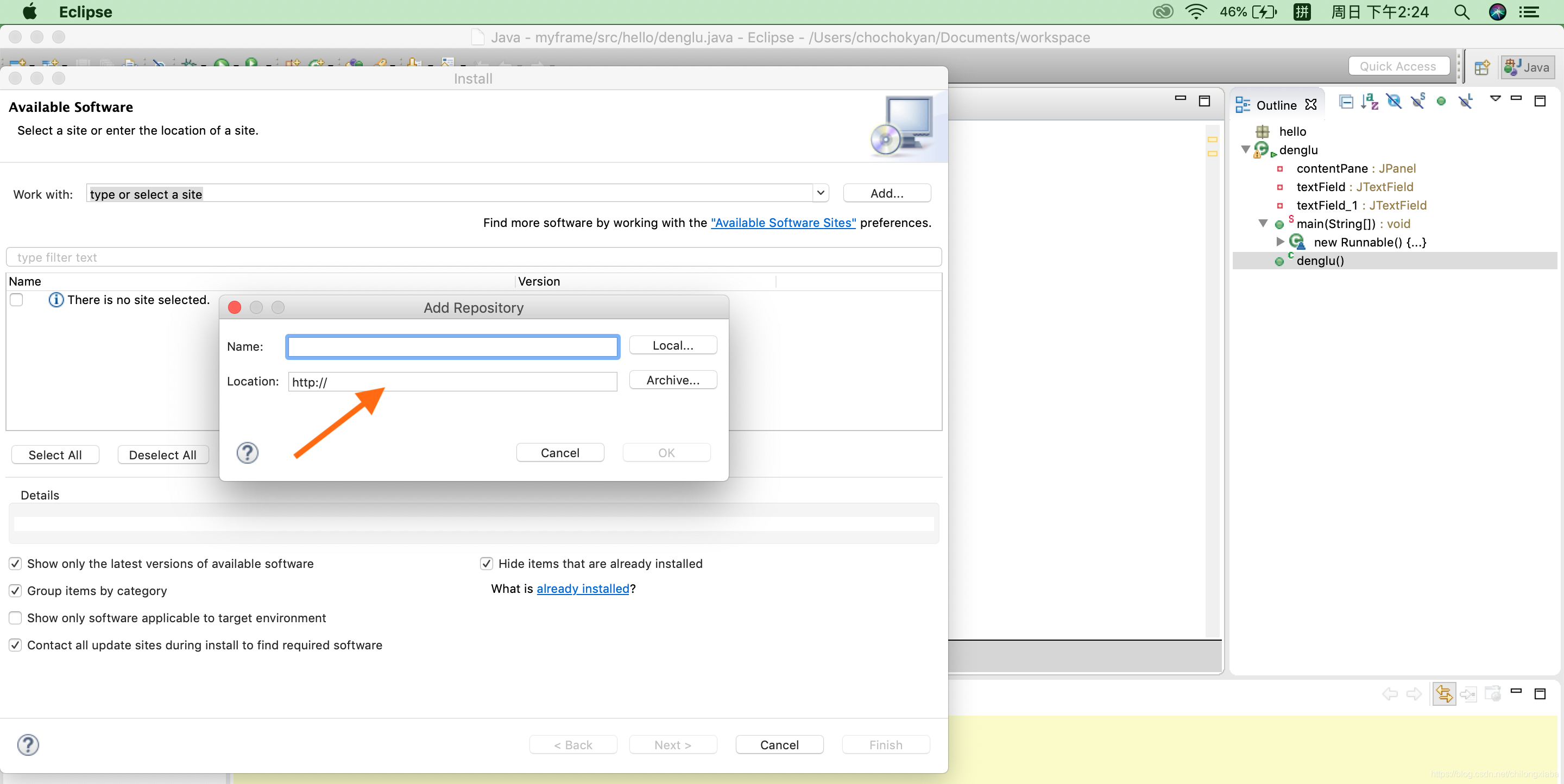Click Creative Cloud menu bar icon
The height and width of the screenshot is (784, 1564).
pyautogui.click(x=1162, y=12)
